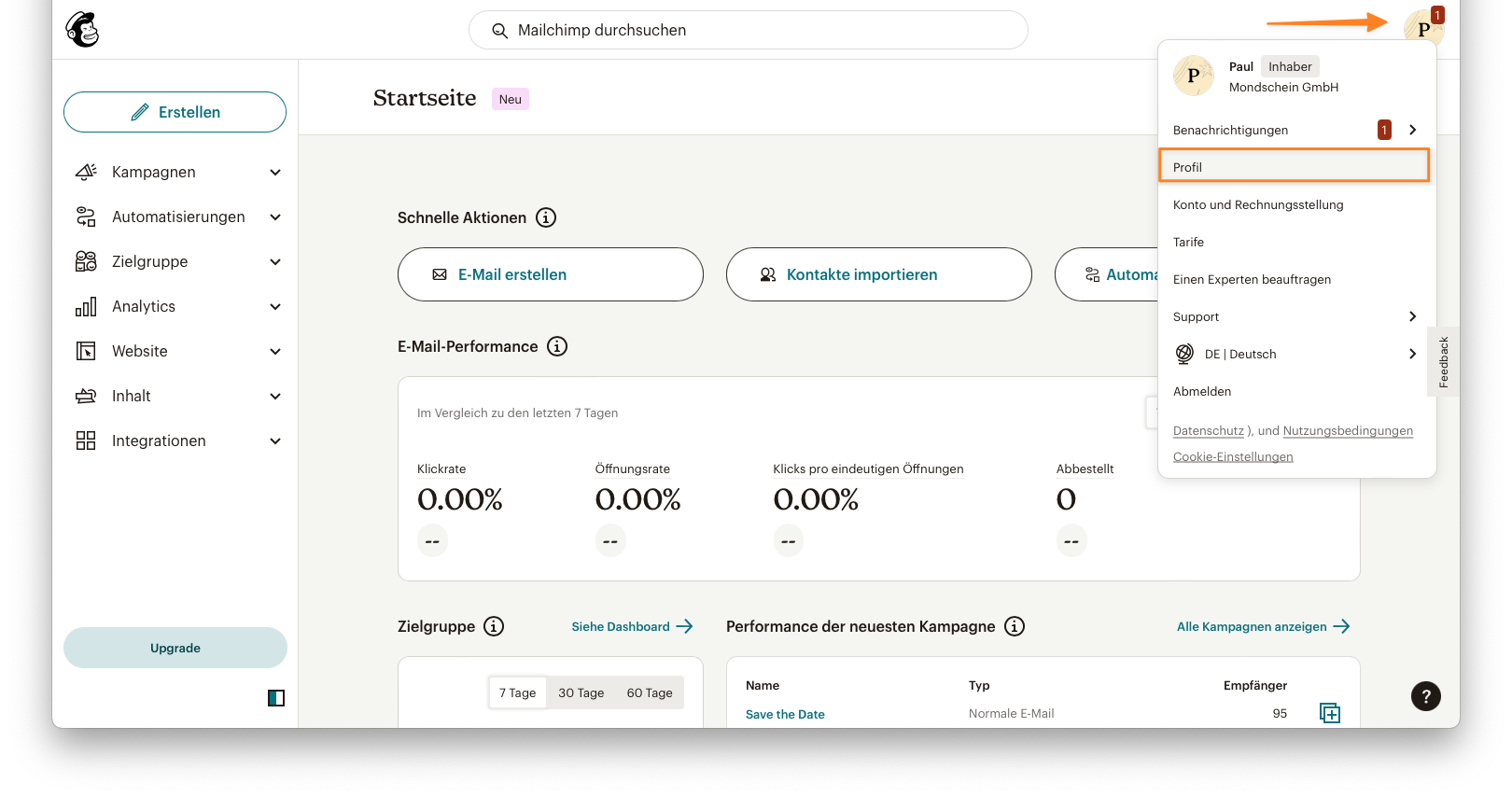Expand the Zielgruppe sidebar chevron
The width and height of the screenshot is (1512, 797).
[275, 261]
